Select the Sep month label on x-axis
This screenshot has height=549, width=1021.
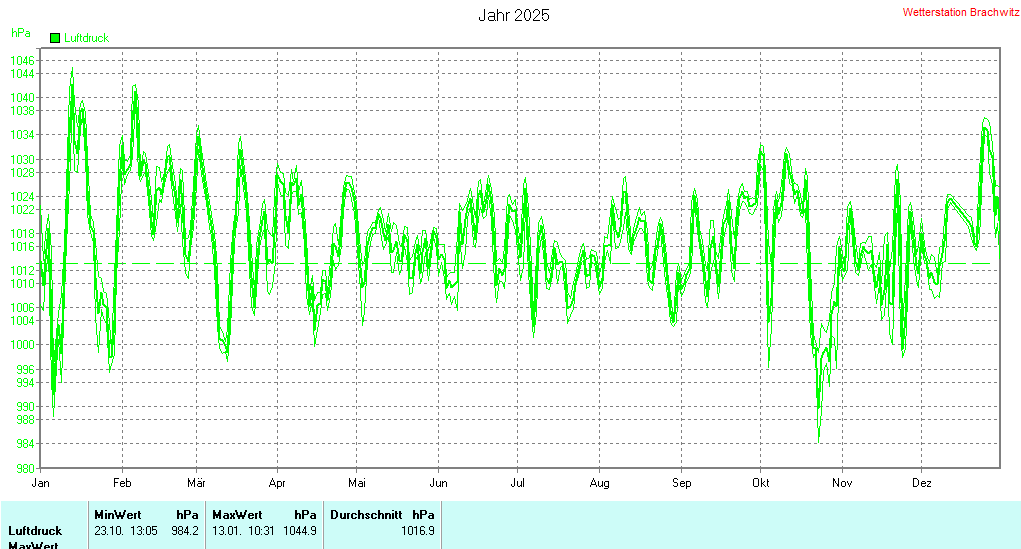click(x=681, y=483)
